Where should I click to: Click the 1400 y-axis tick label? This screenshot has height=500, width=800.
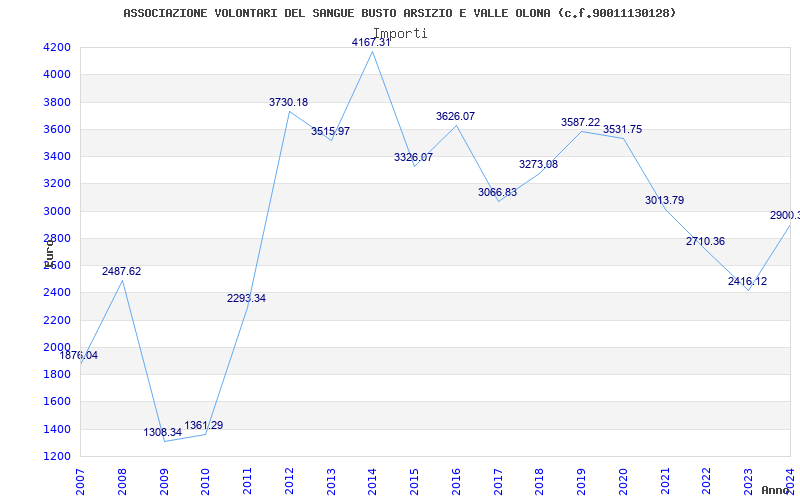pyautogui.click(x=57, y=429)
